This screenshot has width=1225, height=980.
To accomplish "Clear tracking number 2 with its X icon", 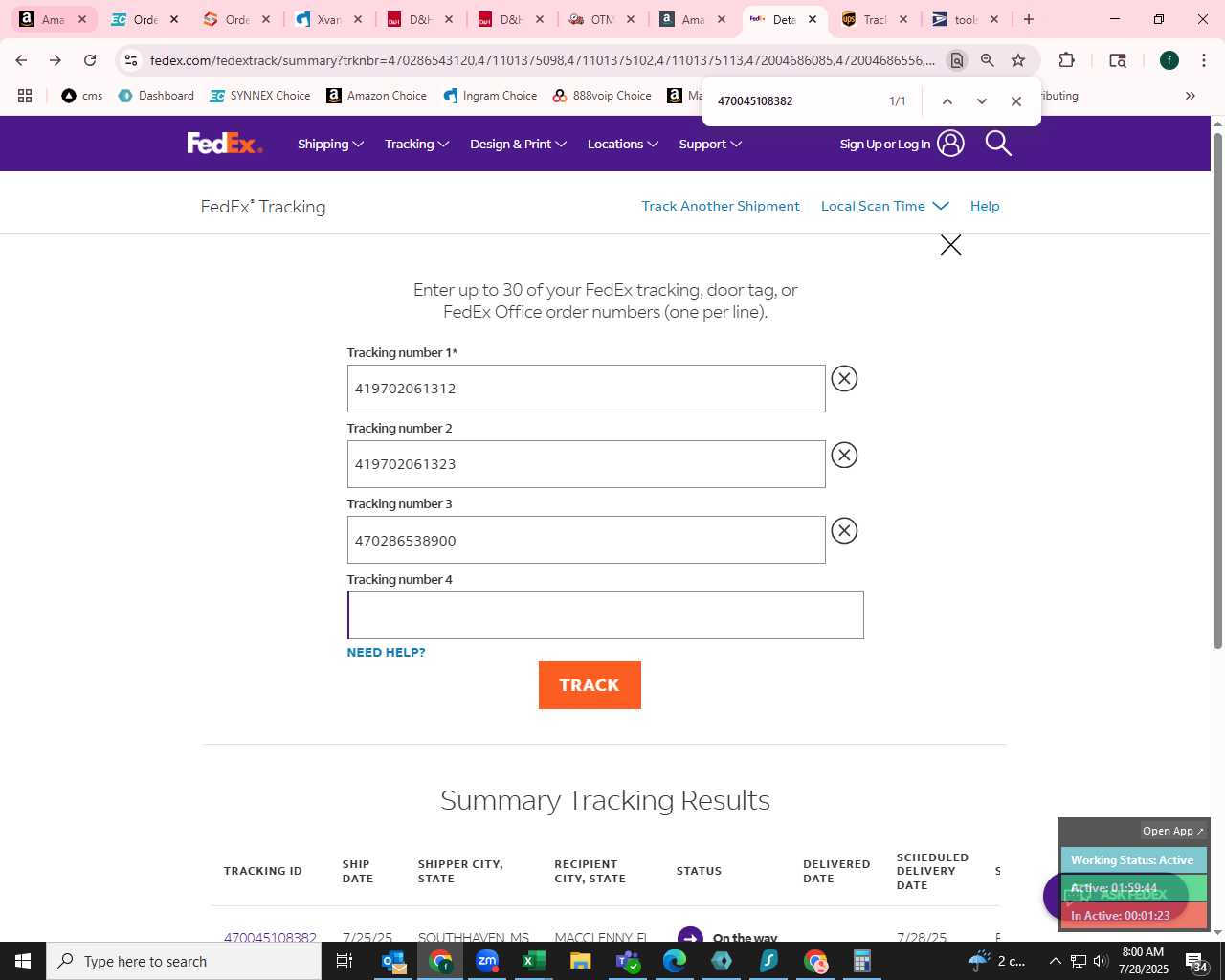I will [844, 455].
